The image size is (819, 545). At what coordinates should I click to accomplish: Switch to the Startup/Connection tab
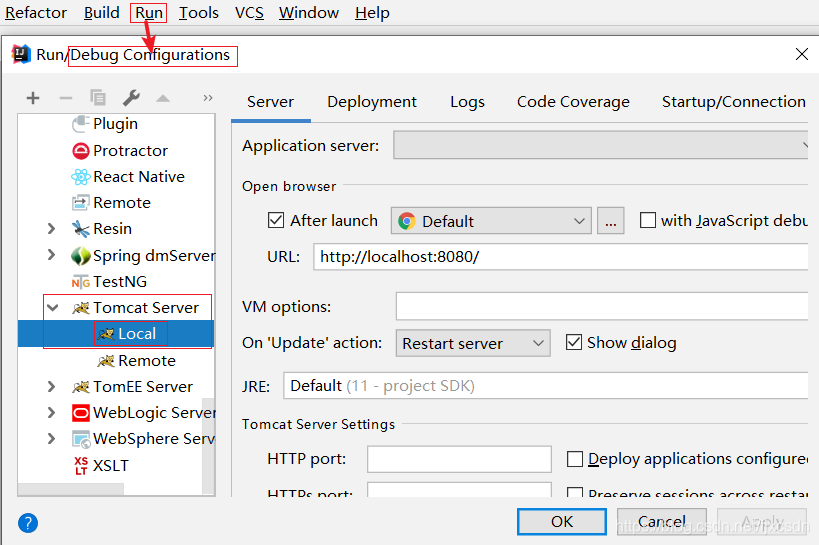734,102
